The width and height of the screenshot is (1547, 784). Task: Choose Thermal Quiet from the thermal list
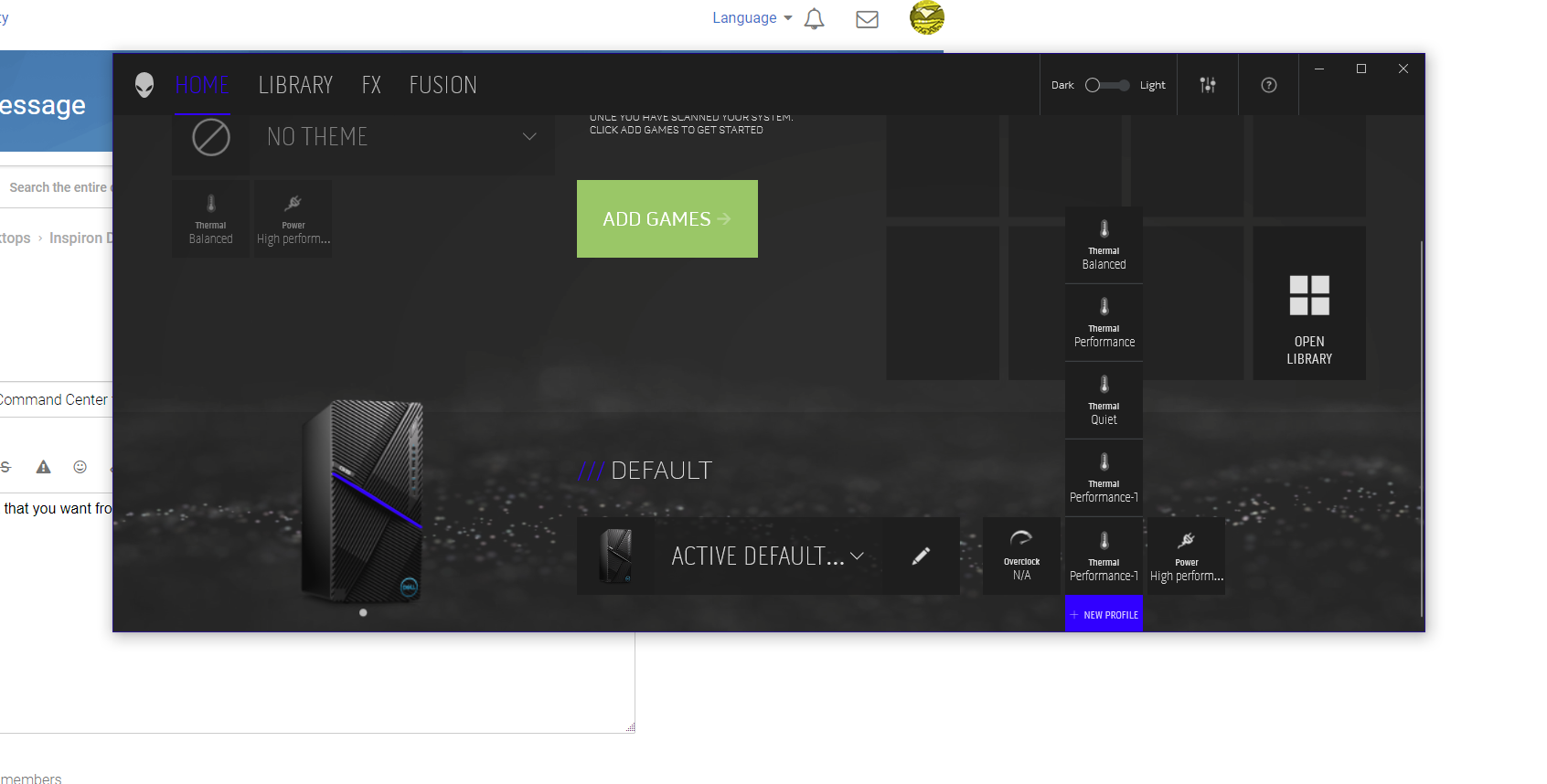[x=1104, y=400]
